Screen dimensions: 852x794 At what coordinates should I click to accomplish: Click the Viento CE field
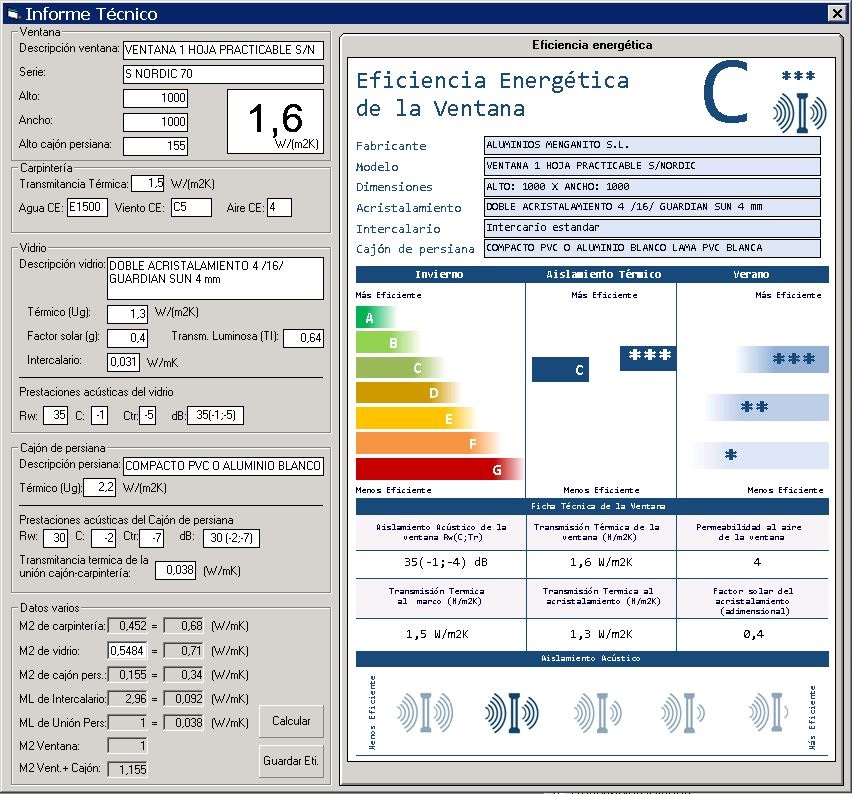click(190, 207)
